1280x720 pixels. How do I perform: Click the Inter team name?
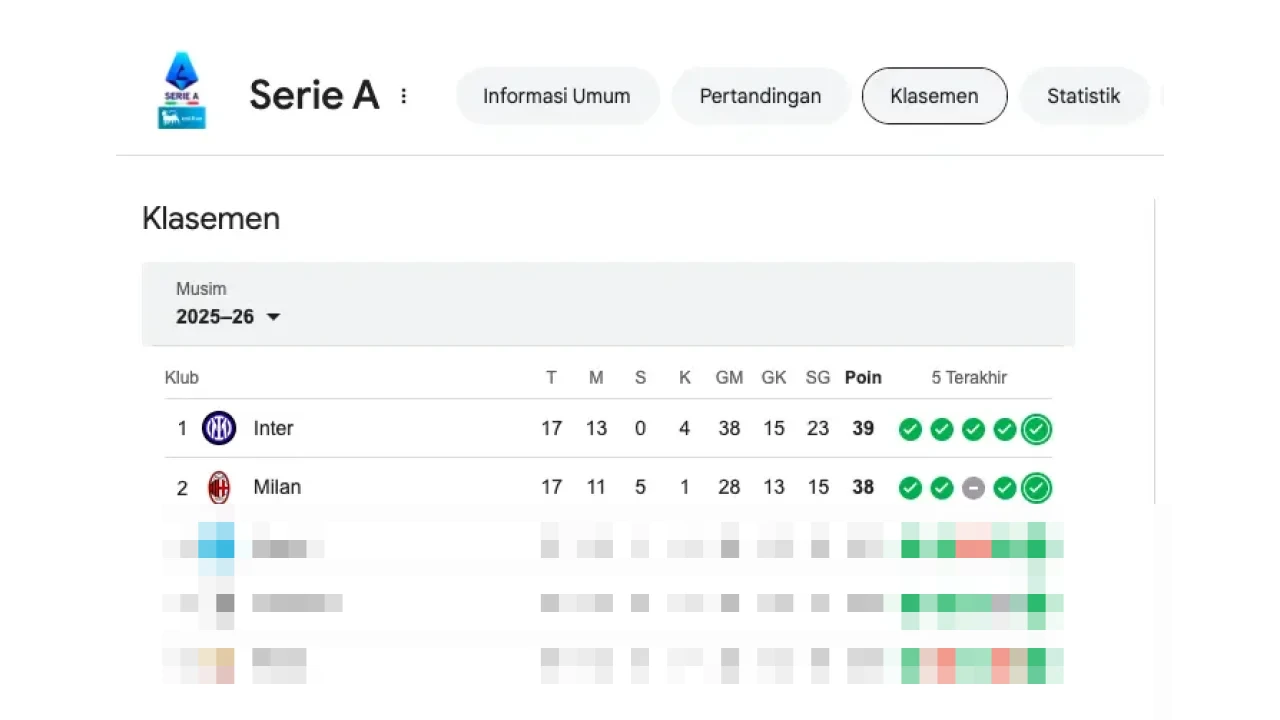point(273,428)
